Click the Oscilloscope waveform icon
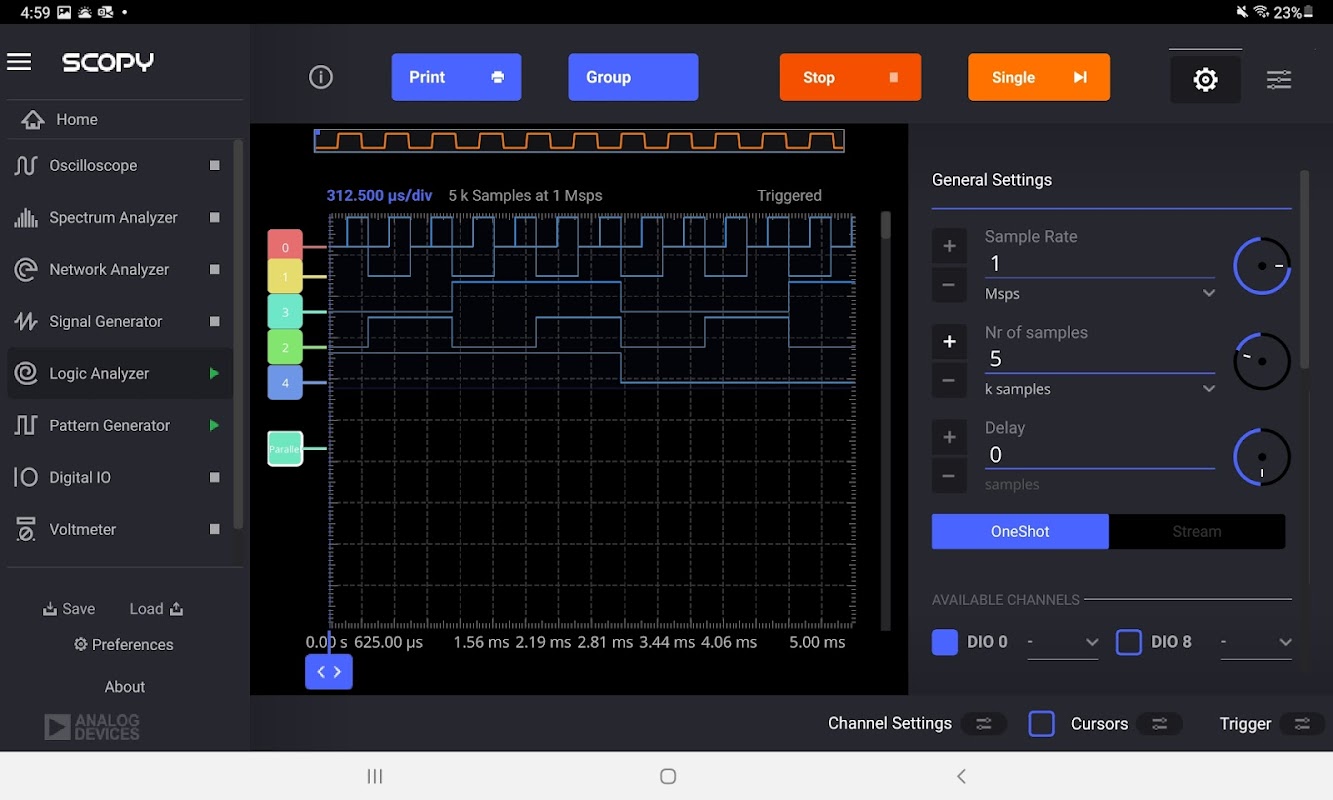 click(x=25, y=165)
